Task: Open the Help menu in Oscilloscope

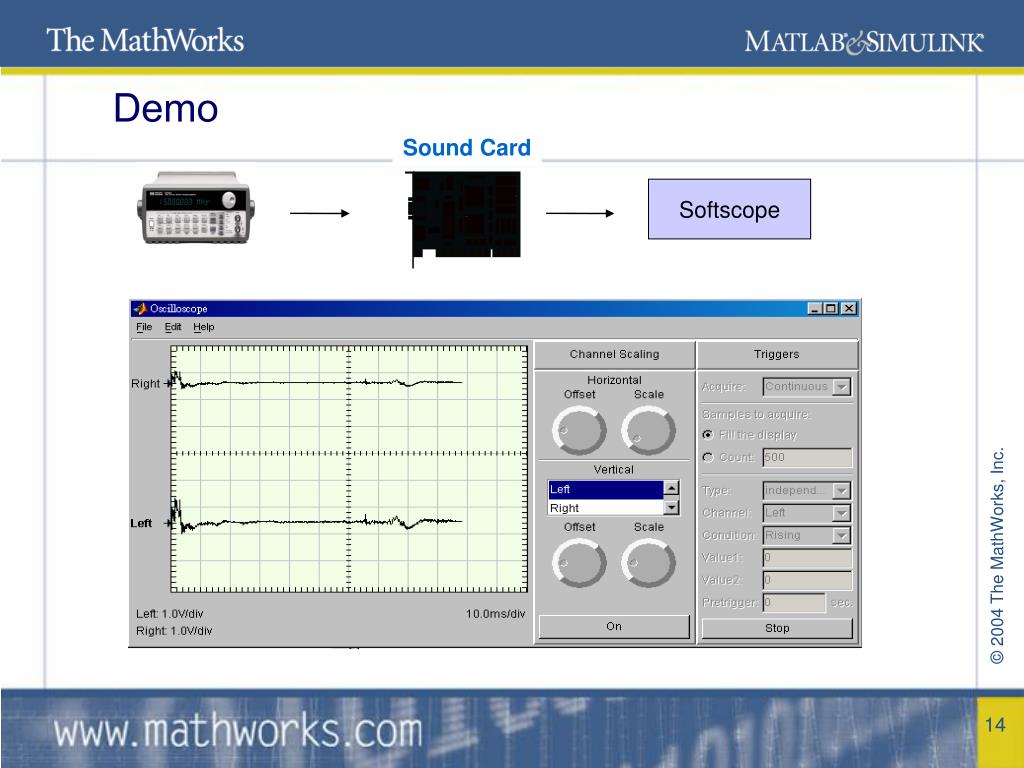Action: [x=203, y=327]
